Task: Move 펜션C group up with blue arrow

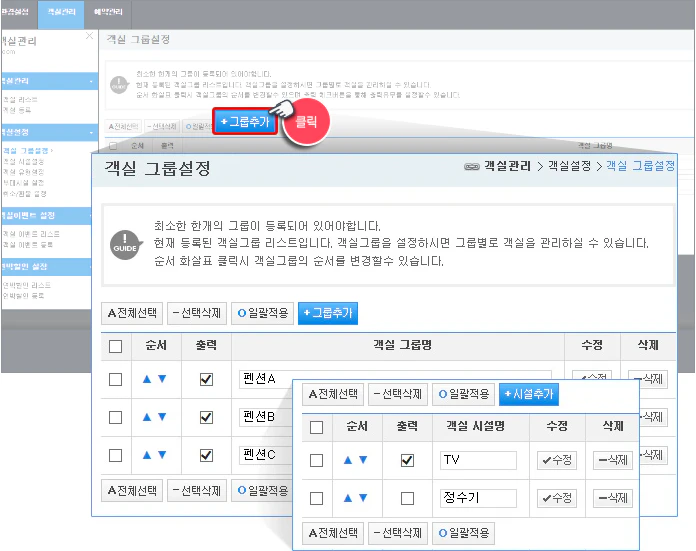Action: coord(147,455)
